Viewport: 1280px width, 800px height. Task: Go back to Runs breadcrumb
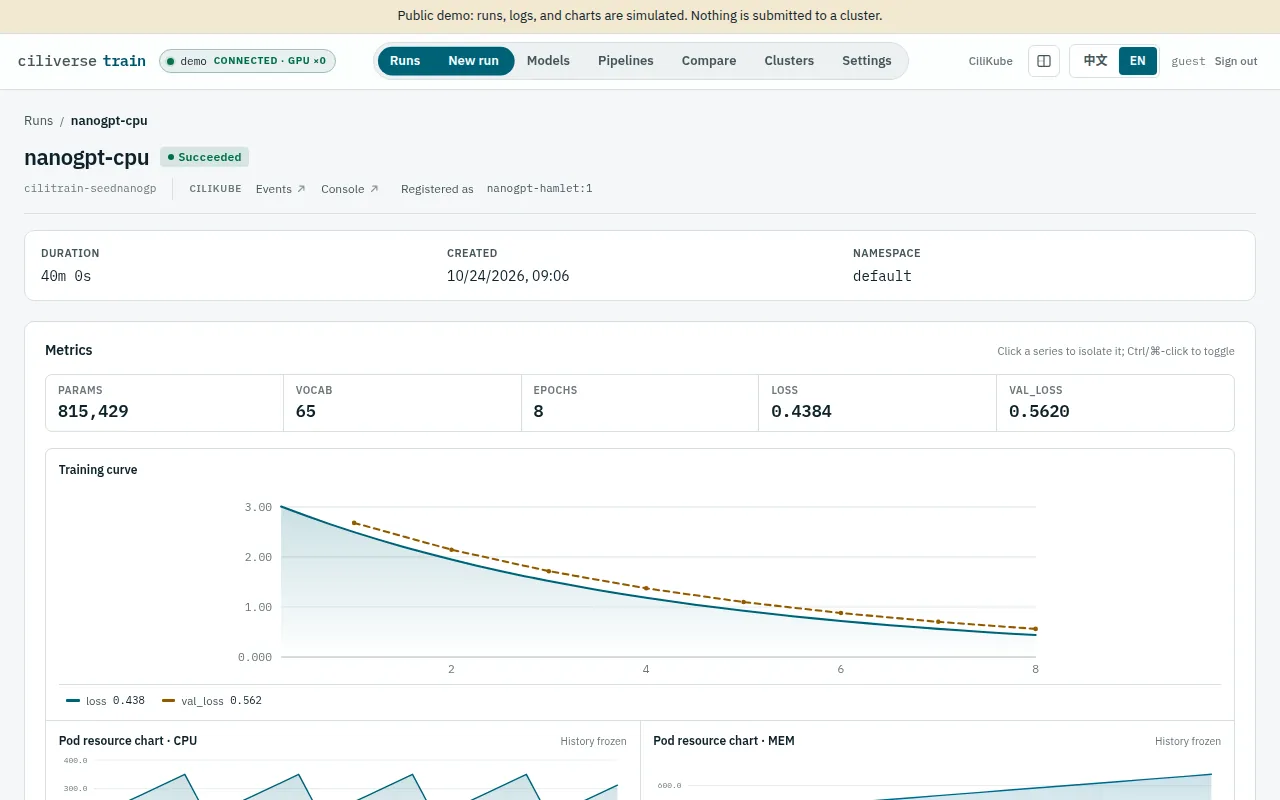[38, 121]
